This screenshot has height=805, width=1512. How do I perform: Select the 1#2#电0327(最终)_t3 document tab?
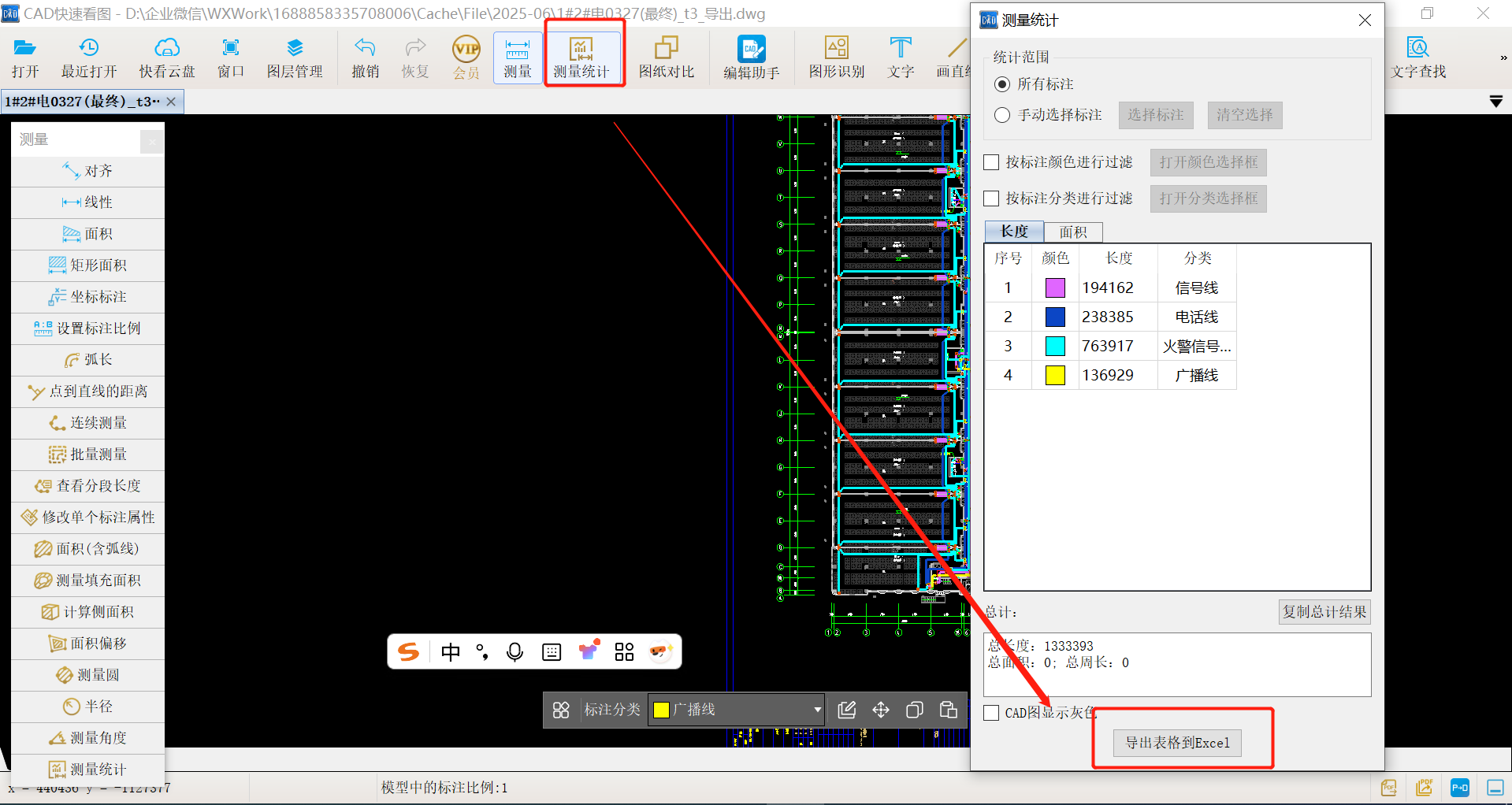82,102
